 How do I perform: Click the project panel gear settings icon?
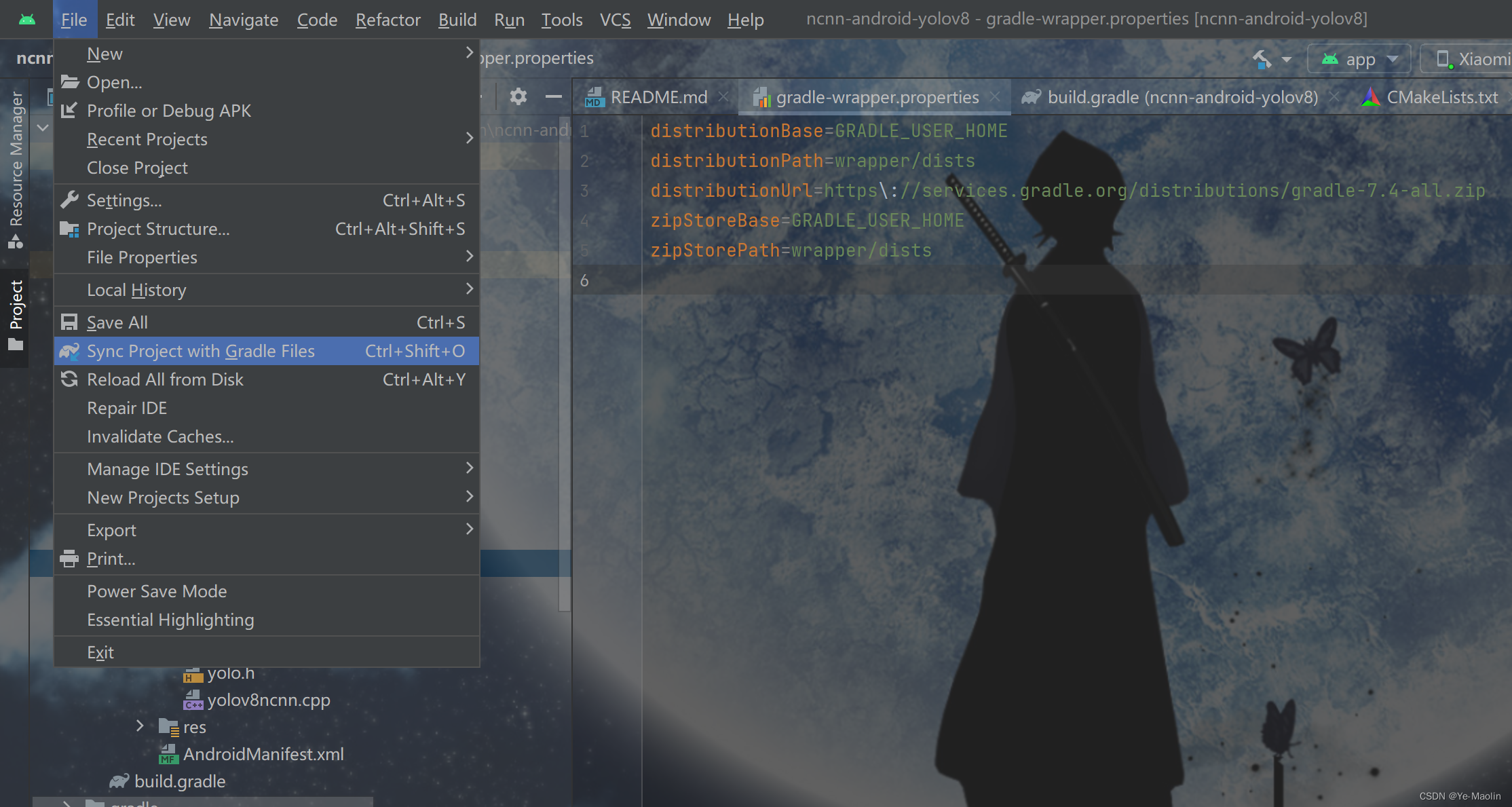(x=518, y=96)
